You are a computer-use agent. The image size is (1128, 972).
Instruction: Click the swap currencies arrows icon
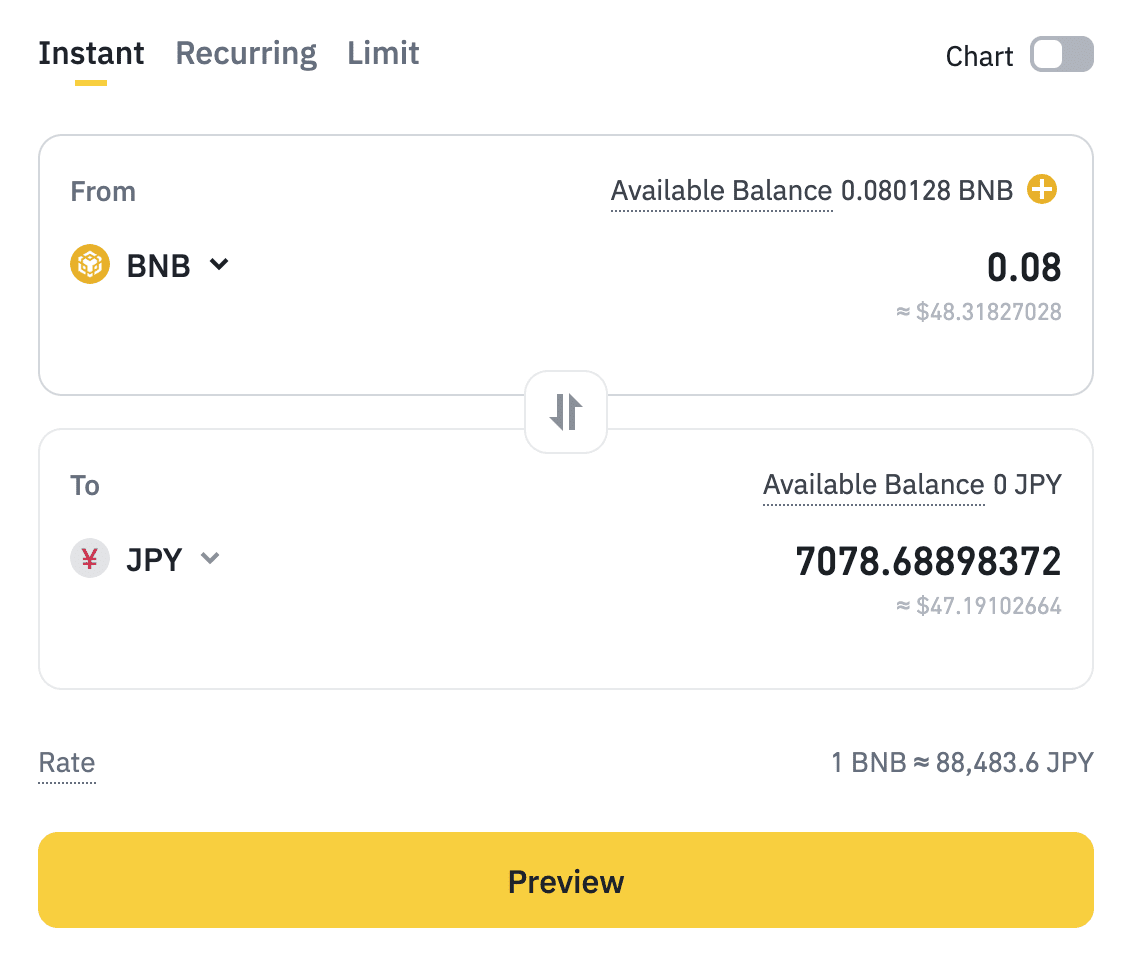click(x=566, y=411)
